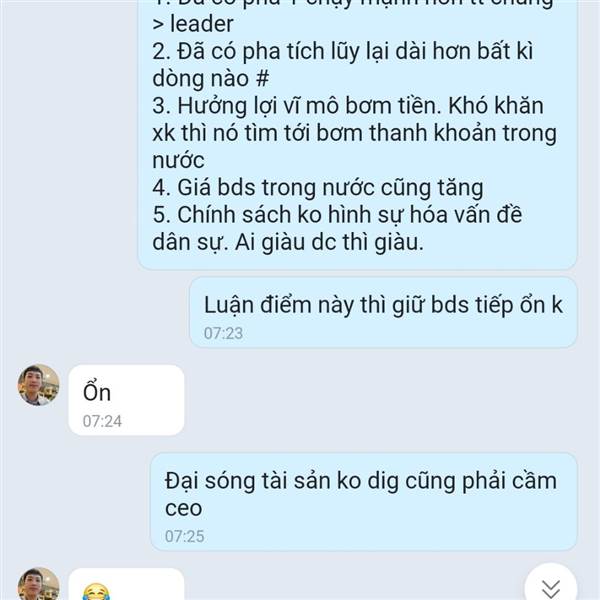Click the line '4. Giá bds trong nước cũng tăng'

(318, 188)
